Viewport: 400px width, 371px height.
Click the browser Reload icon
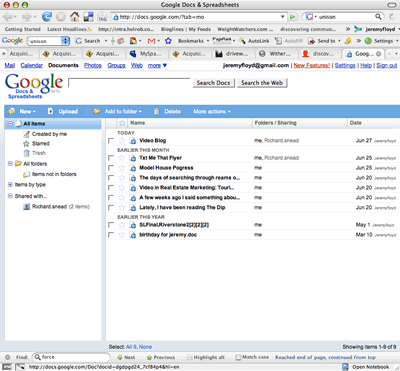tap(46, 16)
